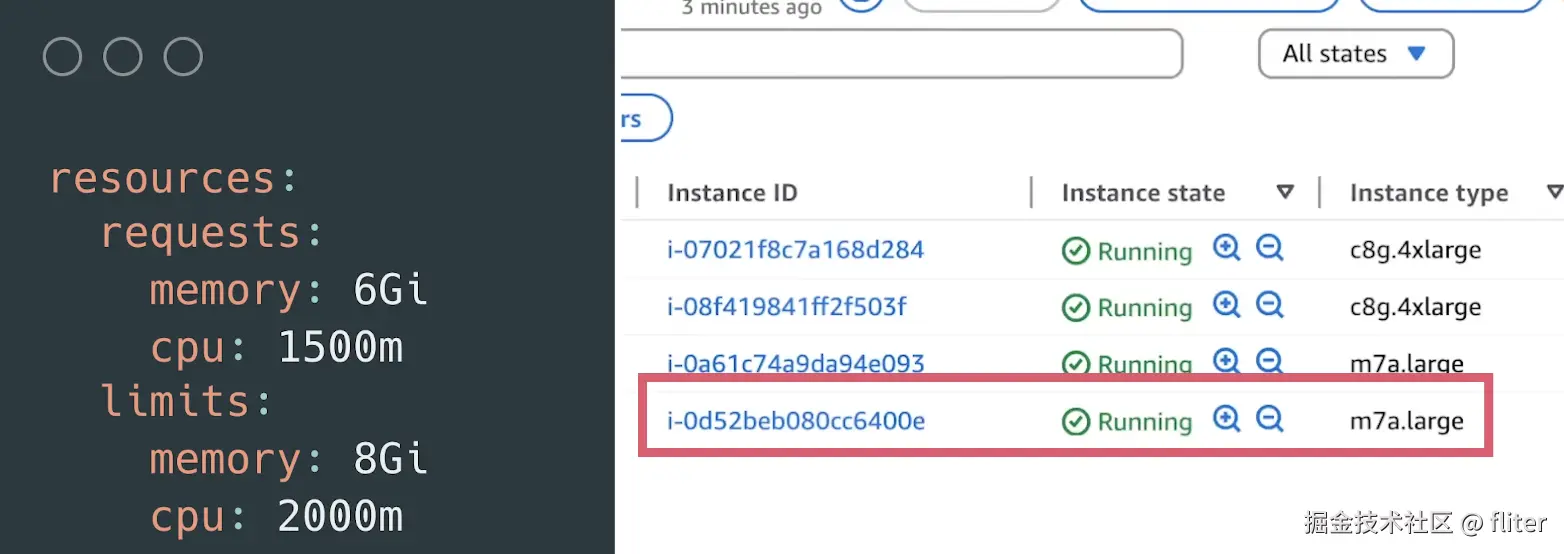Open the All states dropdown

[x=1355, y=54]
